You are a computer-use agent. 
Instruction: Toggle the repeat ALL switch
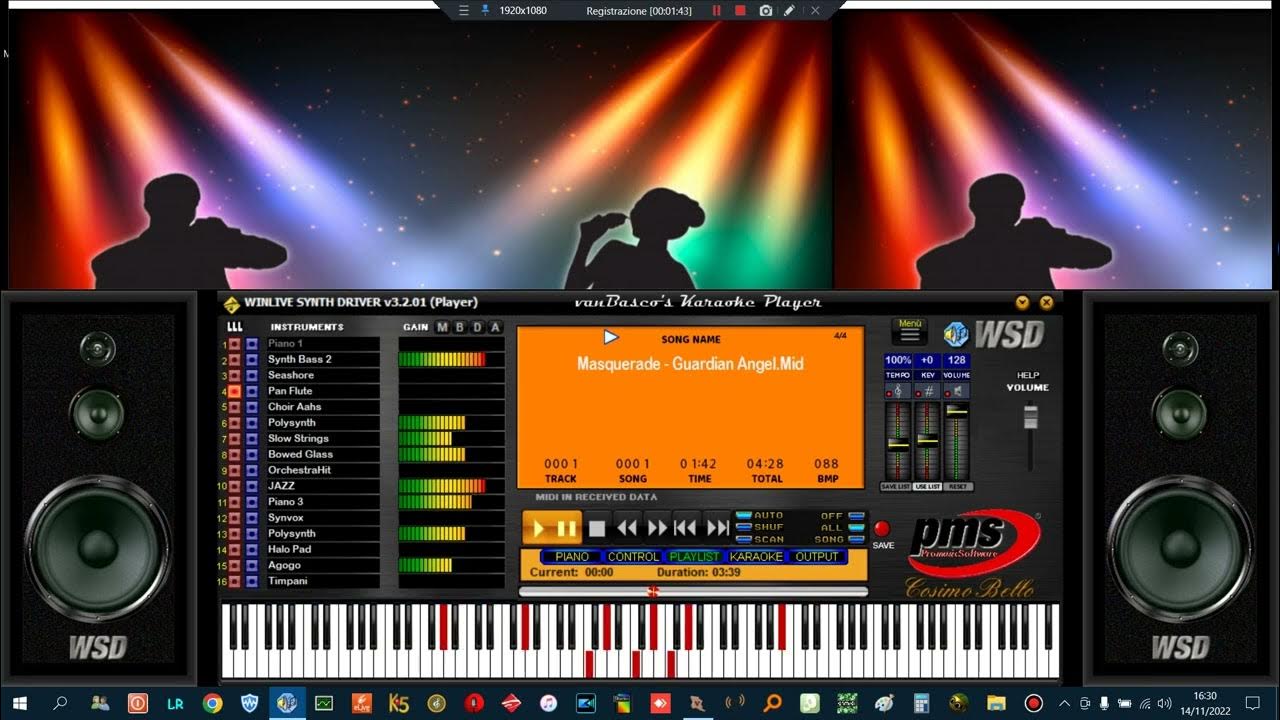tap(856, 528)
